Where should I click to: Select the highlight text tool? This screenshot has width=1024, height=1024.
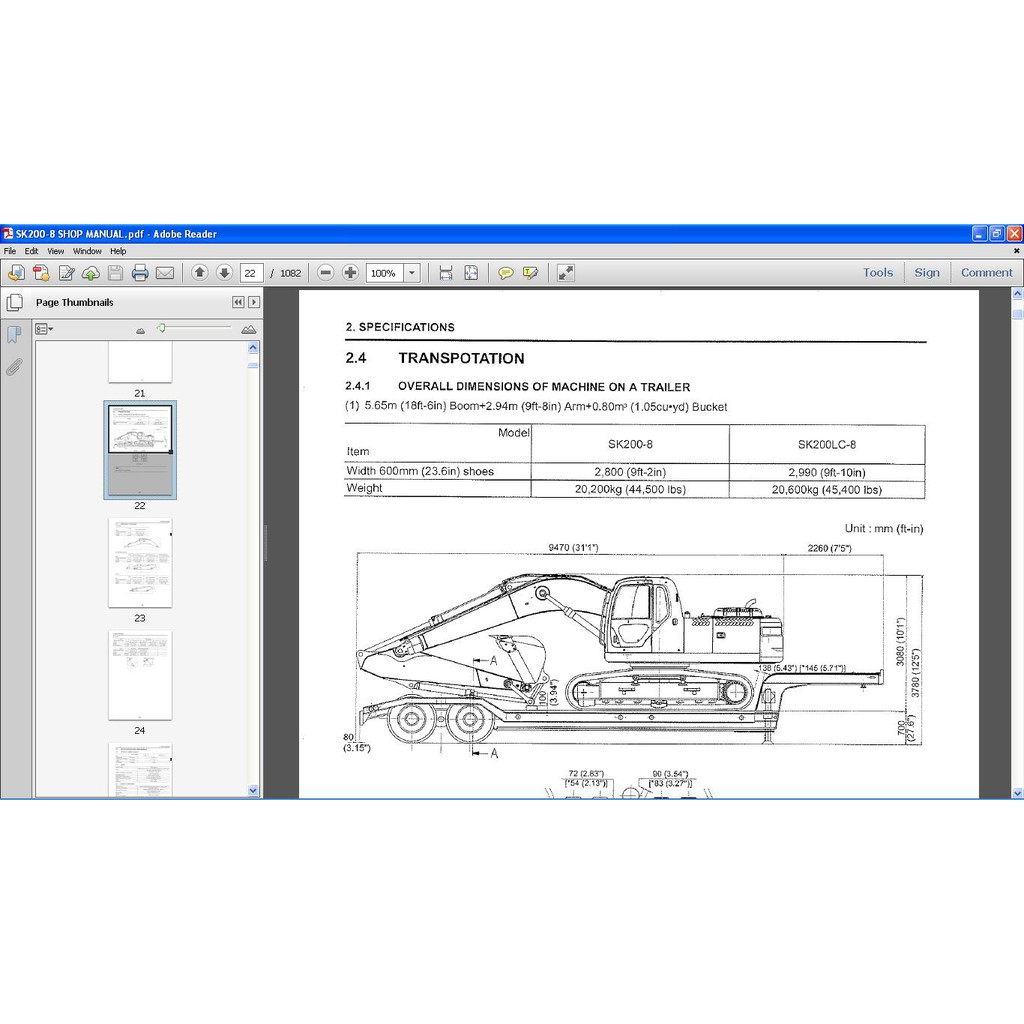coord(530,273)
